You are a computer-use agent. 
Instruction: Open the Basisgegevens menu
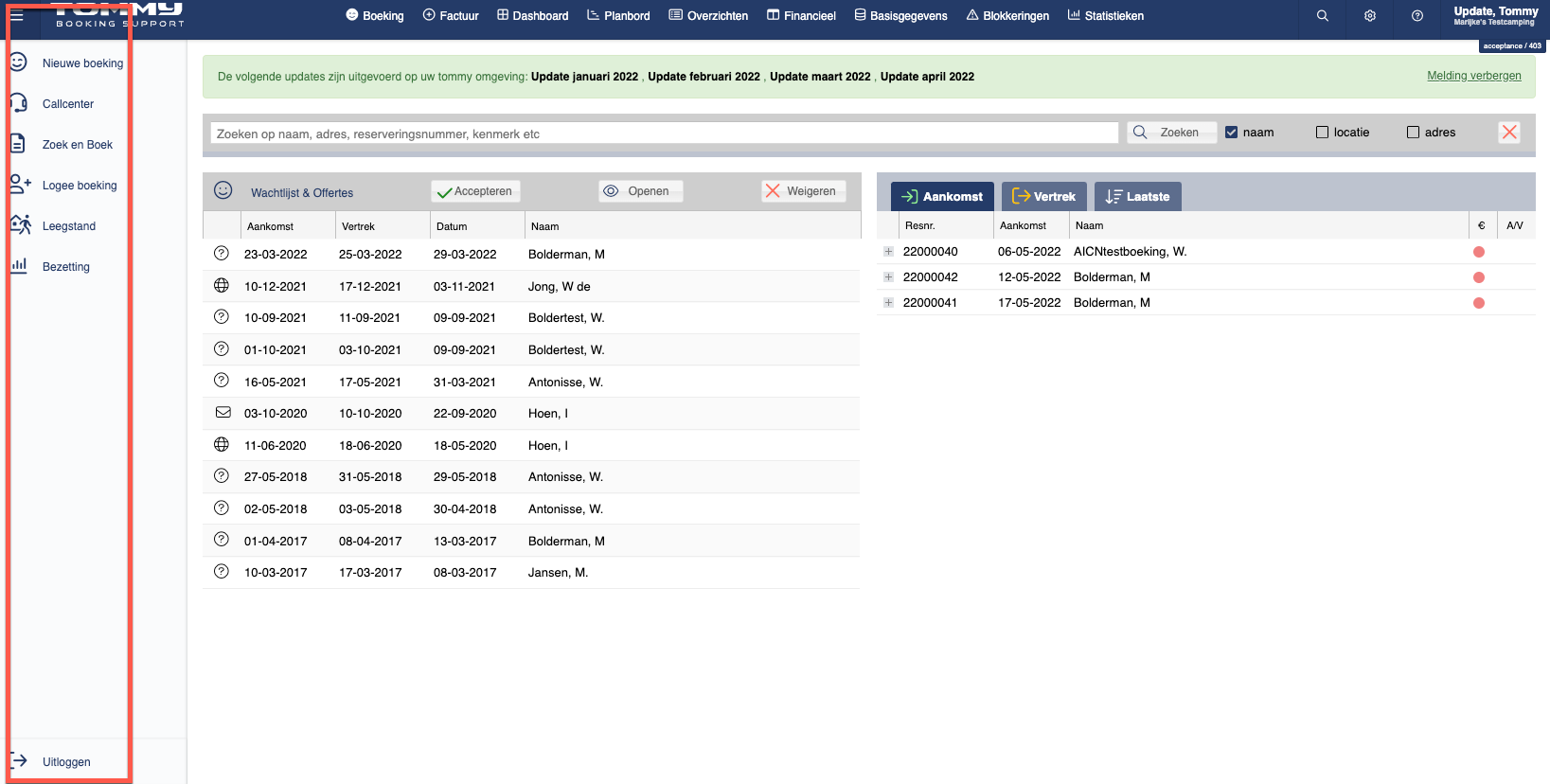tap(900, 16)
